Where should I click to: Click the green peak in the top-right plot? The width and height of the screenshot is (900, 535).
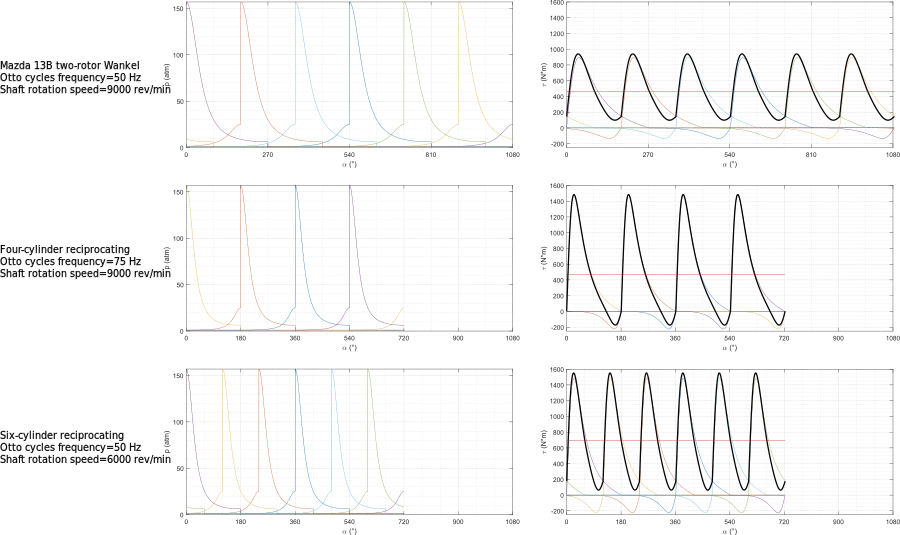click(797, 62)
